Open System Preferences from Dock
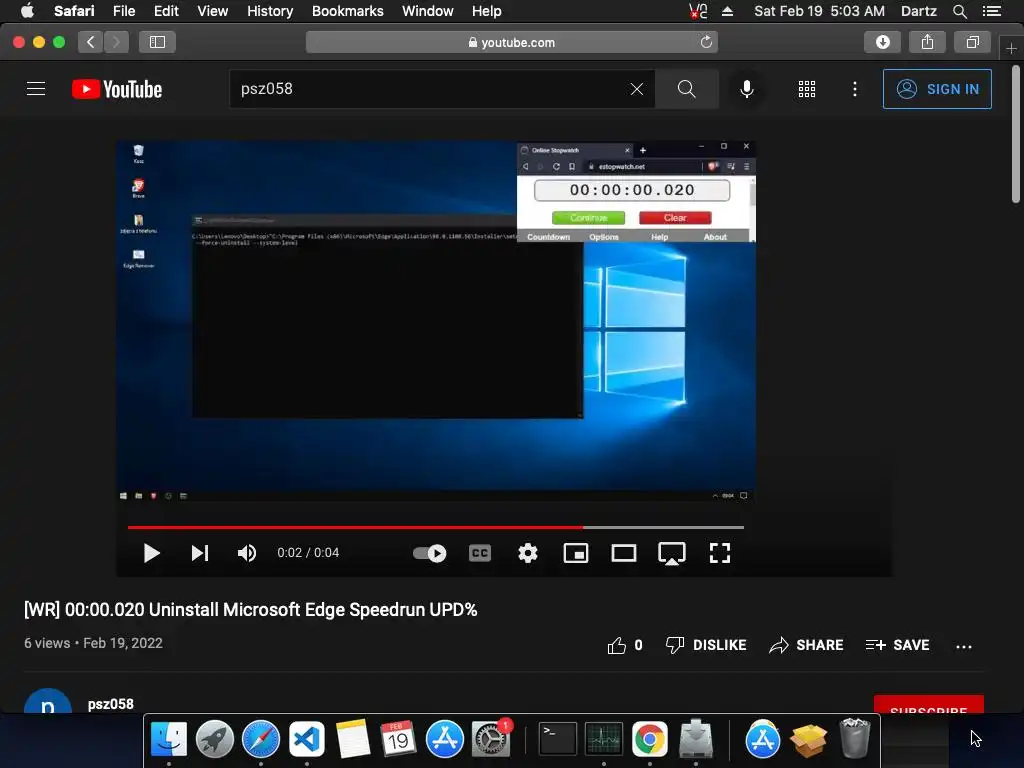1024x768 pixels. pyautogui.click(x=491, y=739)
